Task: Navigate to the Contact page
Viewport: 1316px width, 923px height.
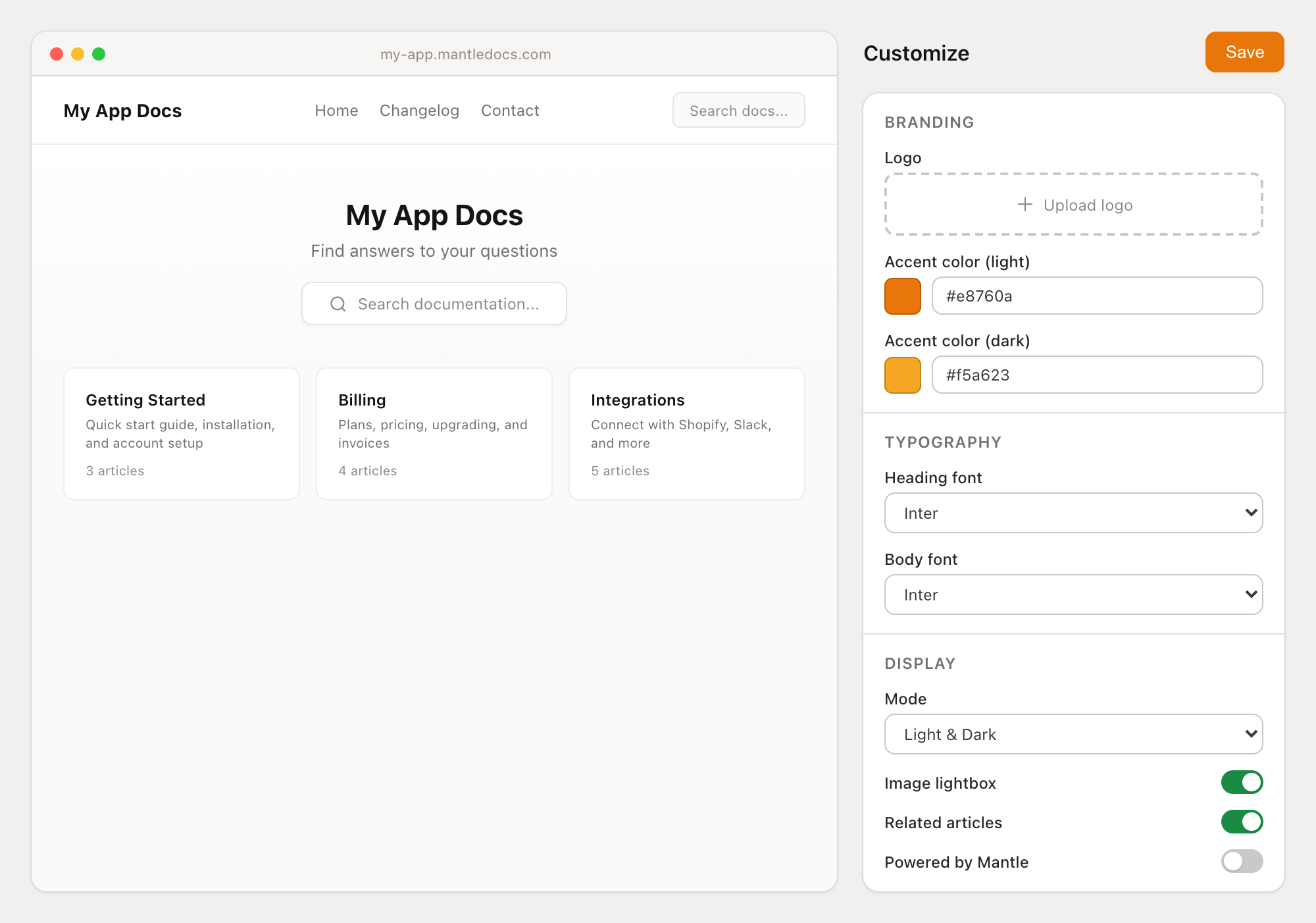Action: 510,110
